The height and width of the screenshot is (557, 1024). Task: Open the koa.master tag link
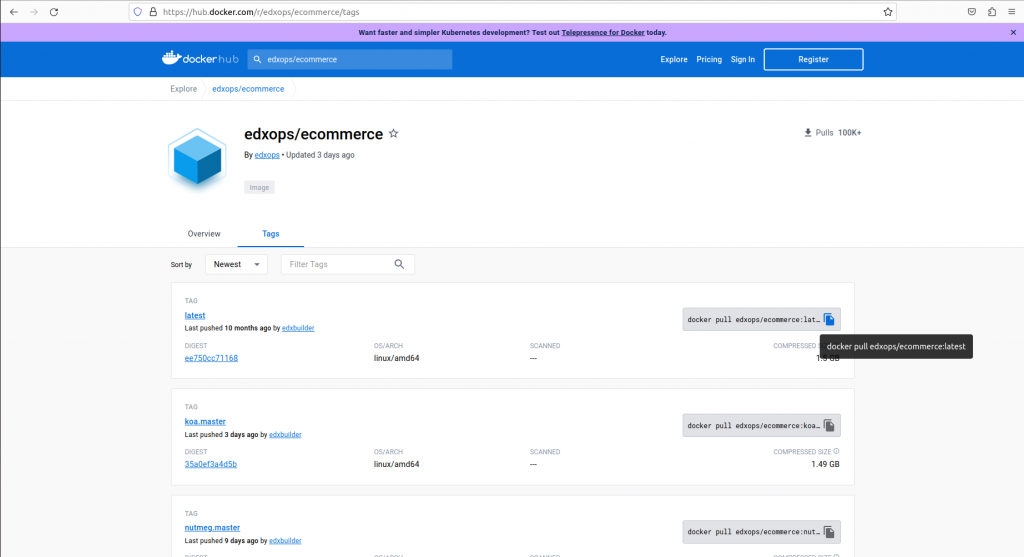coord(205,422)
